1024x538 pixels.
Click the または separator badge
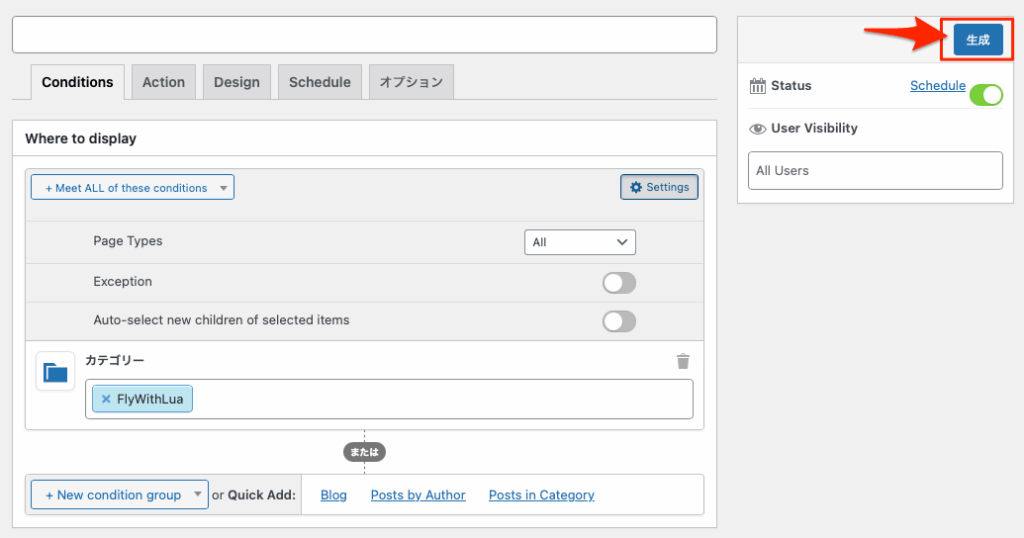(364, 452)
